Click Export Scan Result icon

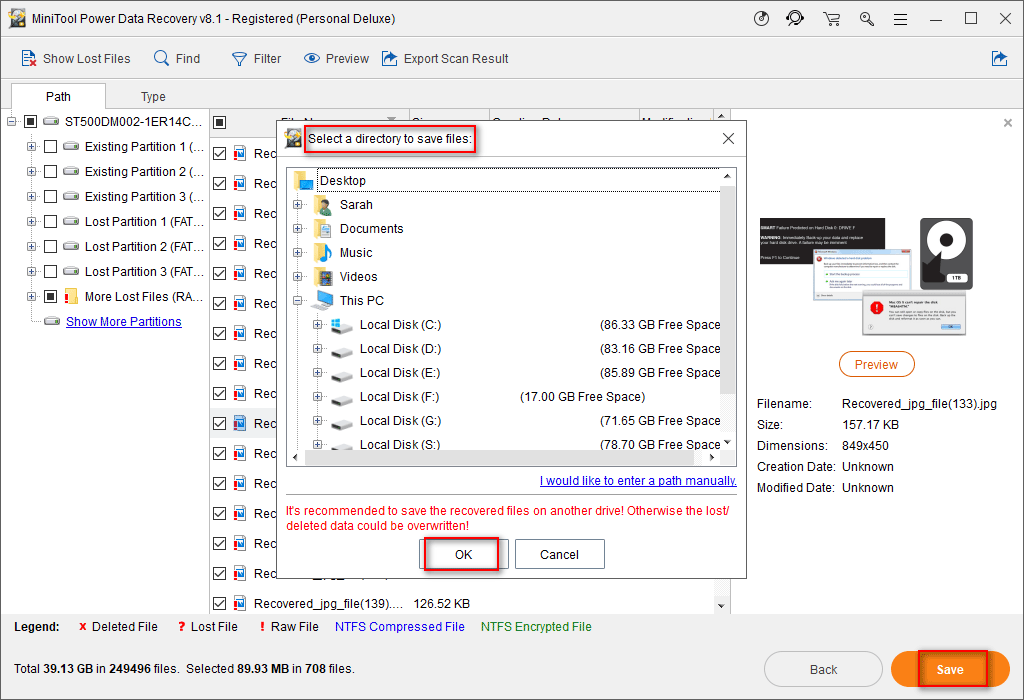[x=390, y=59]
